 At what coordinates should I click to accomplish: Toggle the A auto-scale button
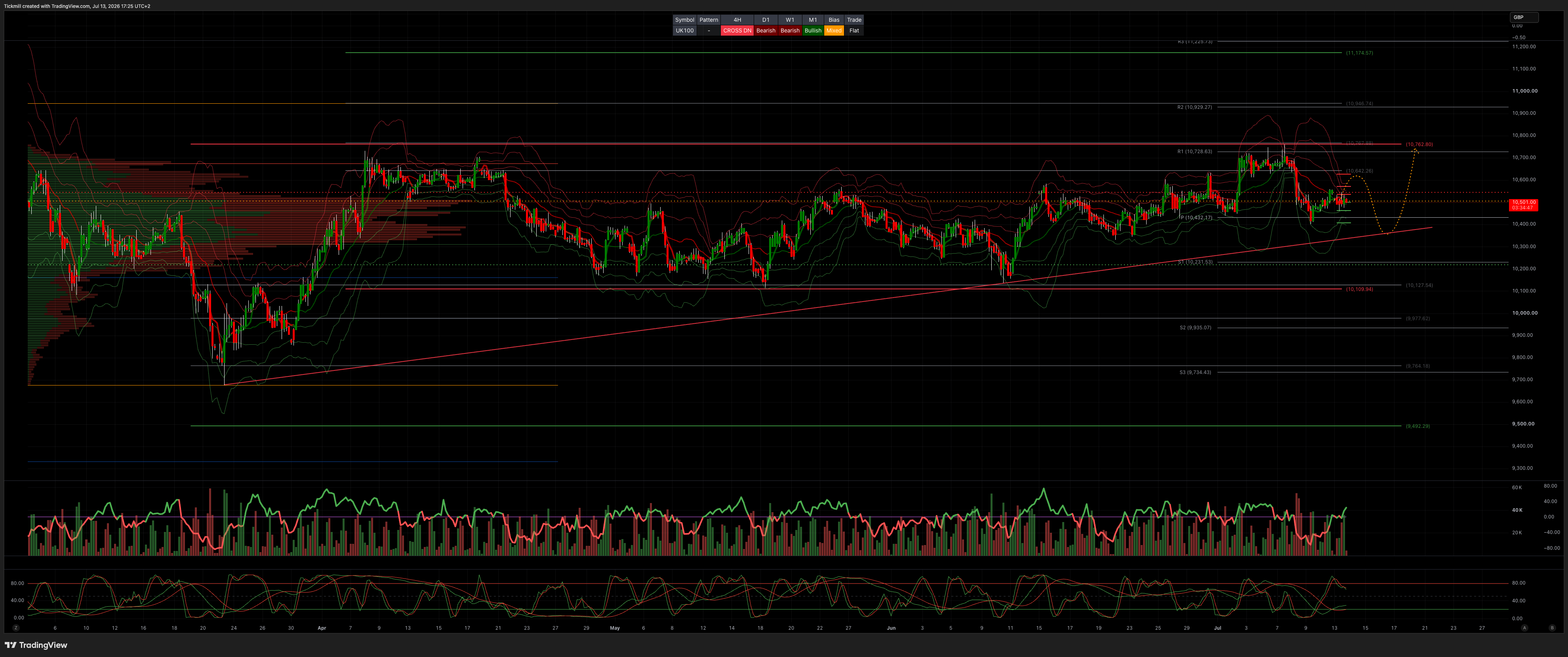click(x=1525, y=628)
